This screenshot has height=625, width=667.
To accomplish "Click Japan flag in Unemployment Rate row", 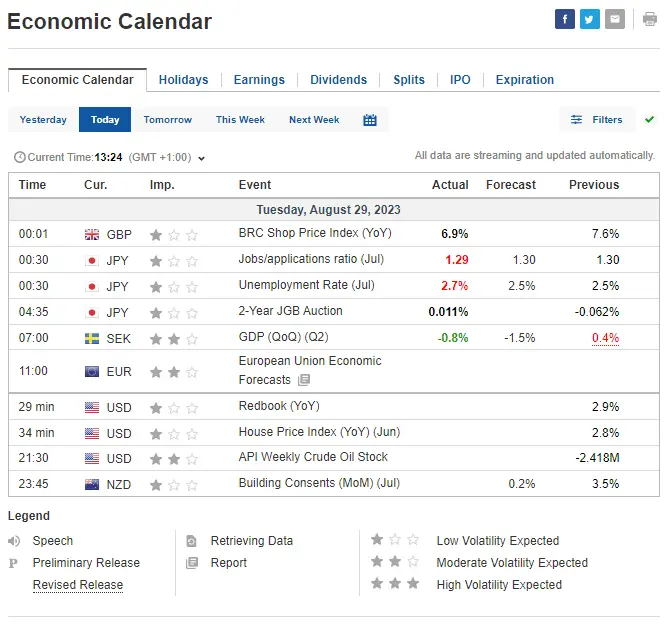I will [92, 287].
